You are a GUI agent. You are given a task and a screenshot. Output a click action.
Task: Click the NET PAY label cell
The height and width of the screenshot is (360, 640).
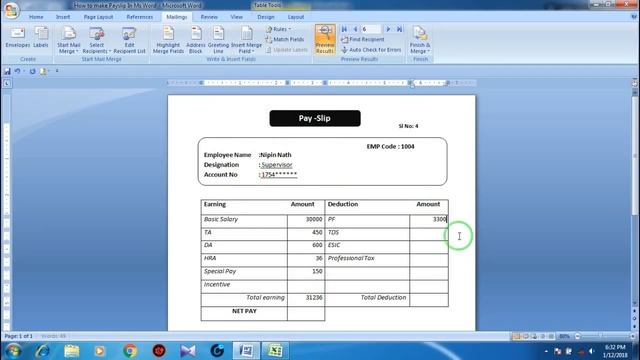point(244,313)
